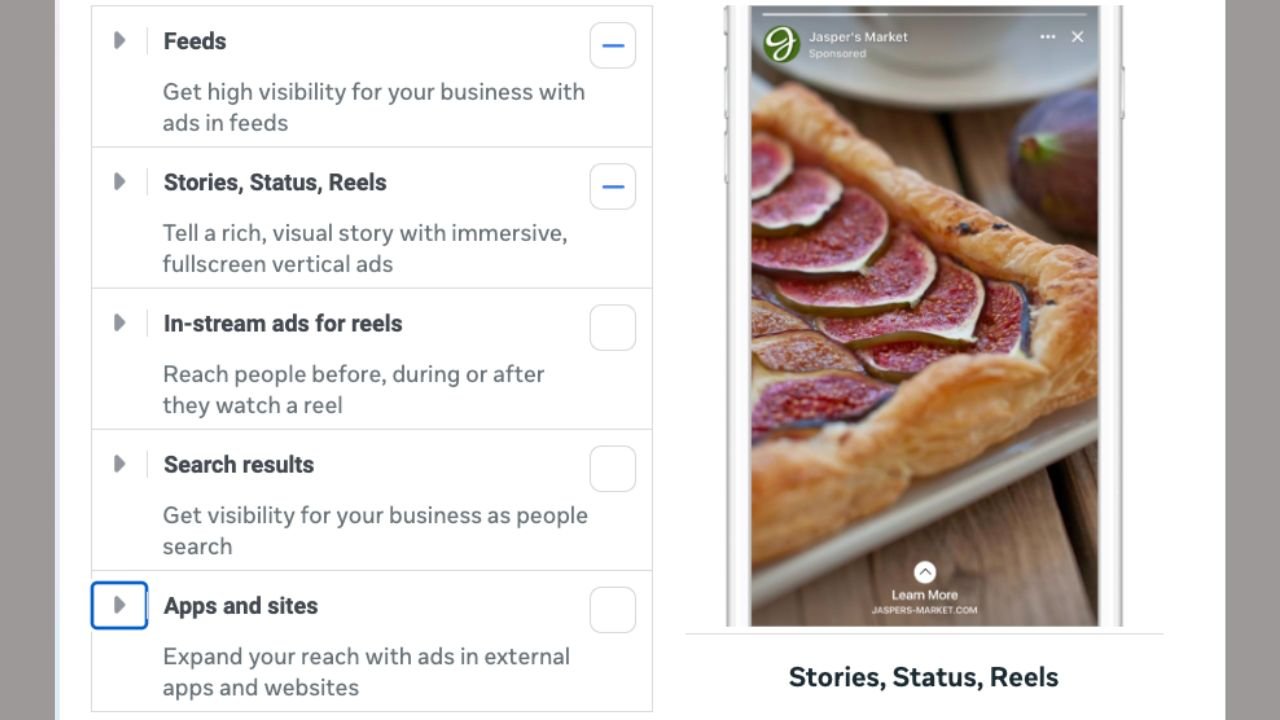1280x720 pixels.
Task: Toggle Stories, Status, Reels checkbox
Action: [x=613, y=186]
